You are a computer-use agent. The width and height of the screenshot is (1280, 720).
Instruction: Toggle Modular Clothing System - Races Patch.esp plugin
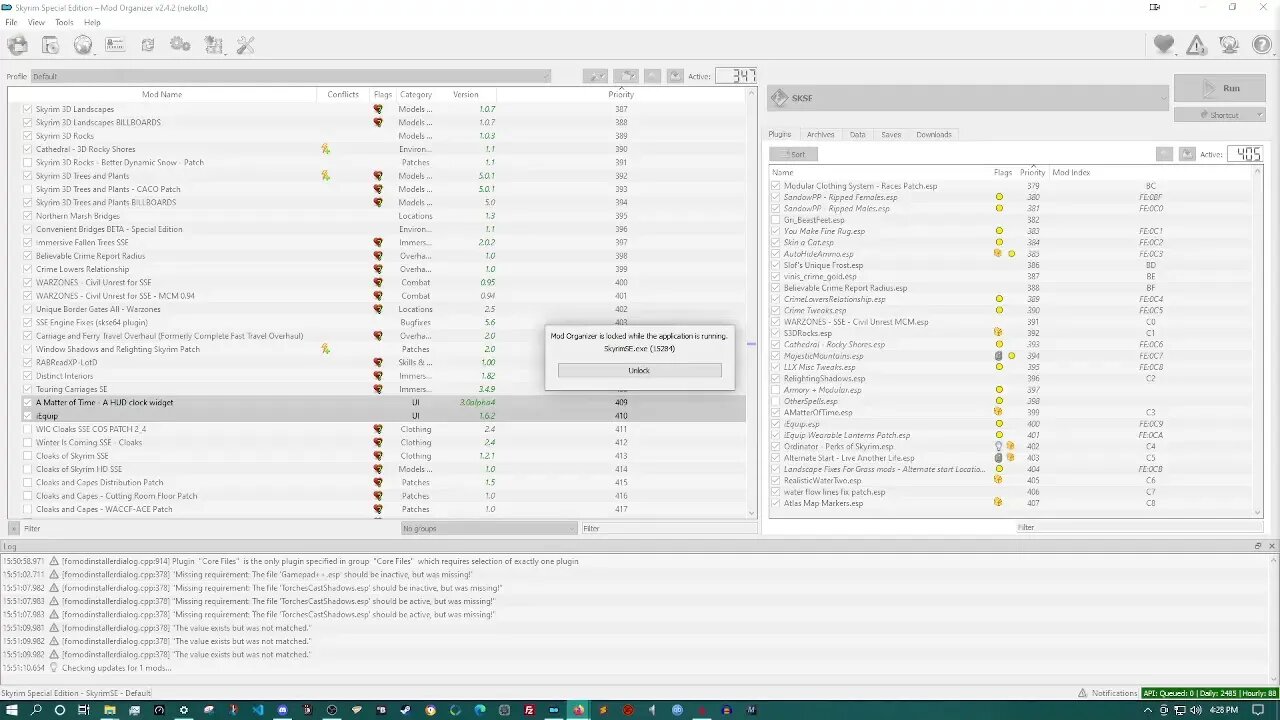click(x=776, y=186)
